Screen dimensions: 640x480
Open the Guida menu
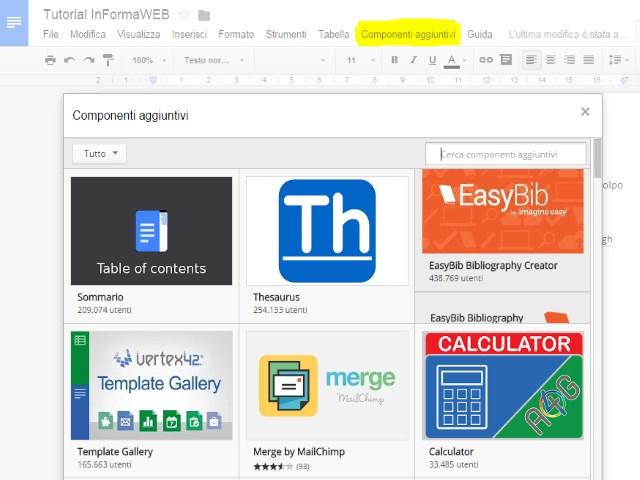pyautogui.click(x=480, y=34)
